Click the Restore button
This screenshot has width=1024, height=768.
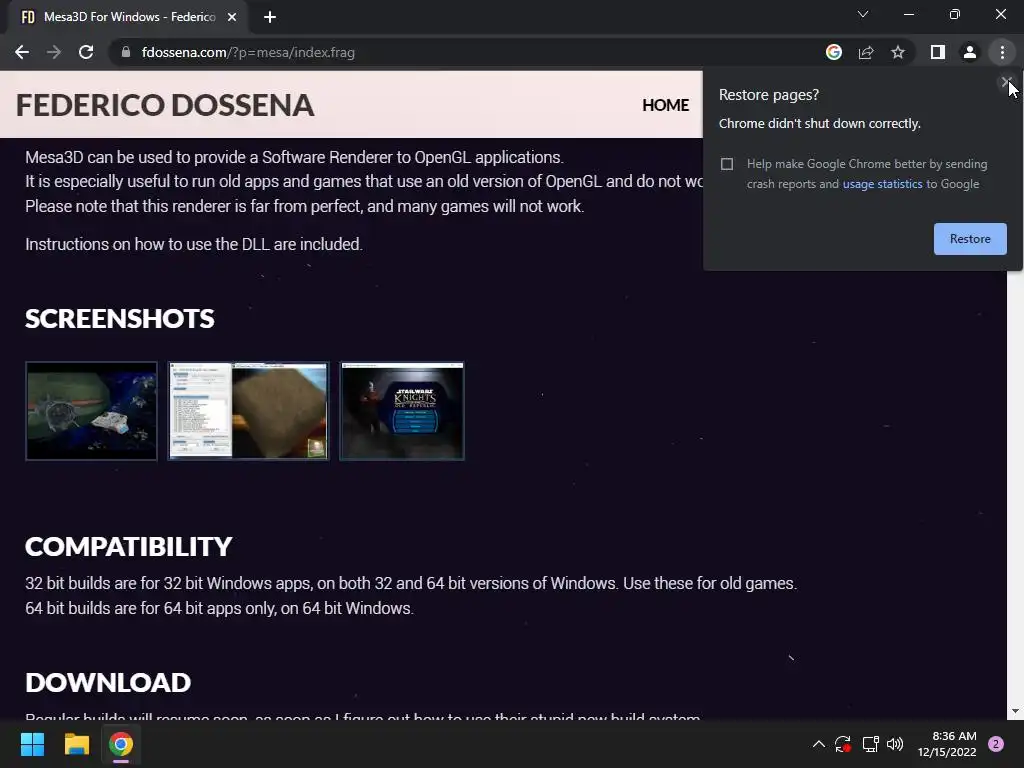tap(970, 239)
